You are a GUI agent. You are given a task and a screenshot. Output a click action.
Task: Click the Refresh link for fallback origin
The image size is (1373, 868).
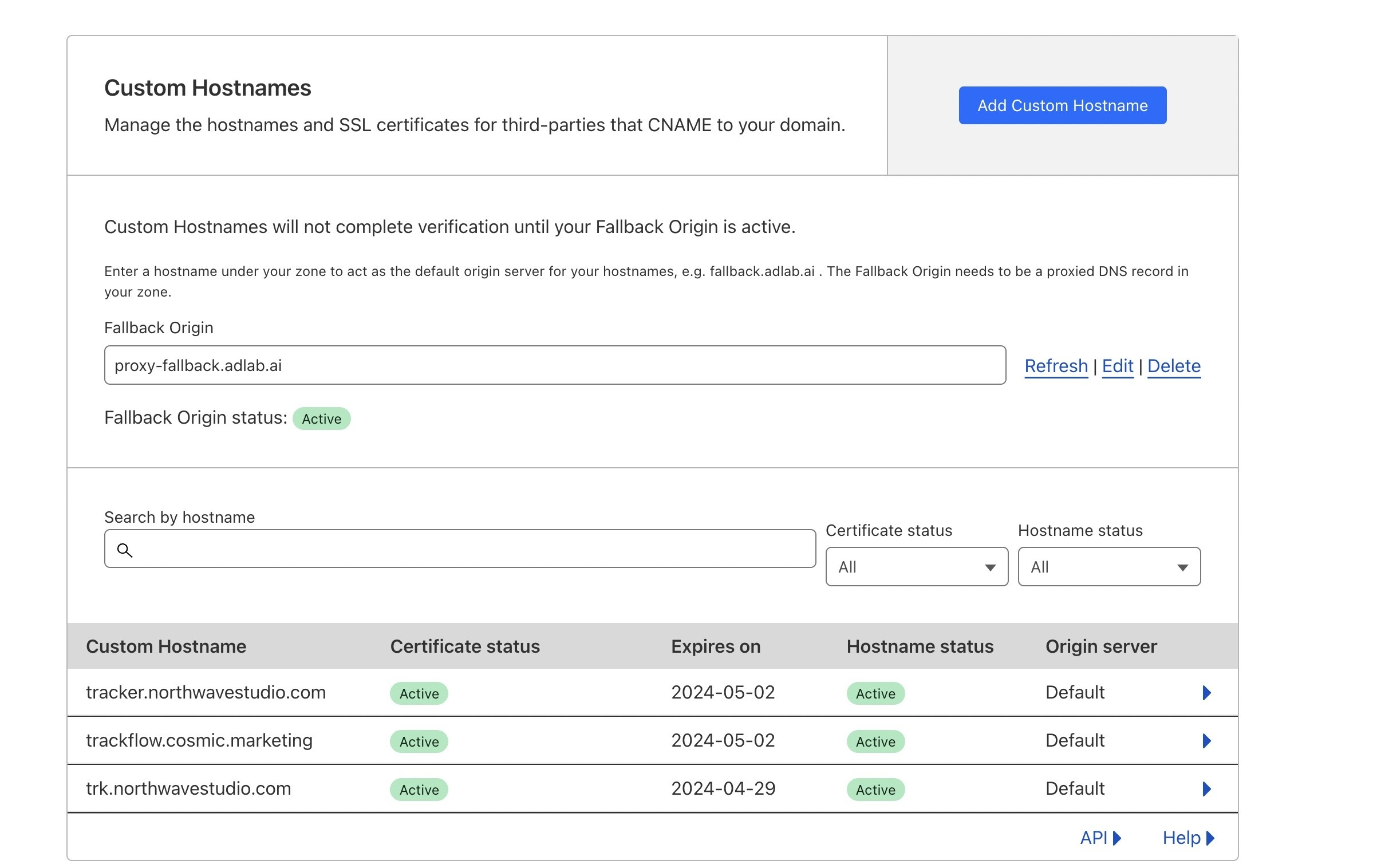point(1056,366)
